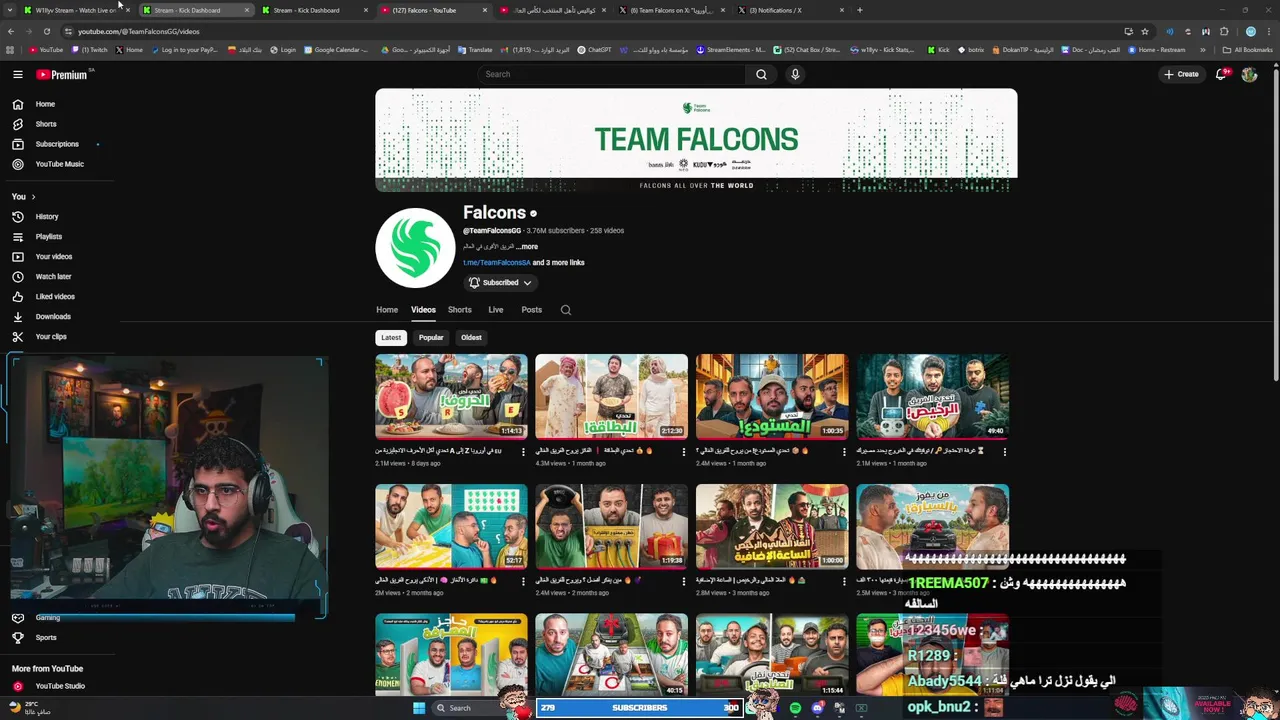Select the Oldest sort chip

tap(471, 338)
